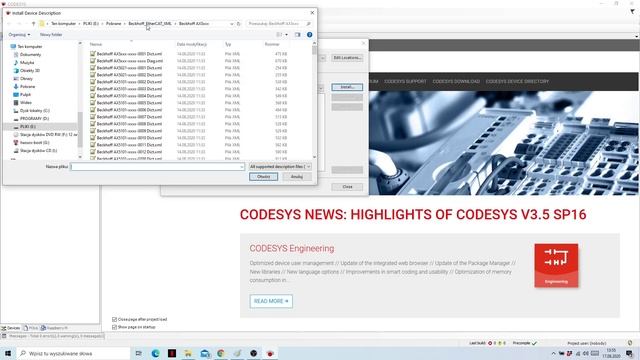Click the Windows taskbar search box
This screenshot has height=360, width=640.
[73, 353]
